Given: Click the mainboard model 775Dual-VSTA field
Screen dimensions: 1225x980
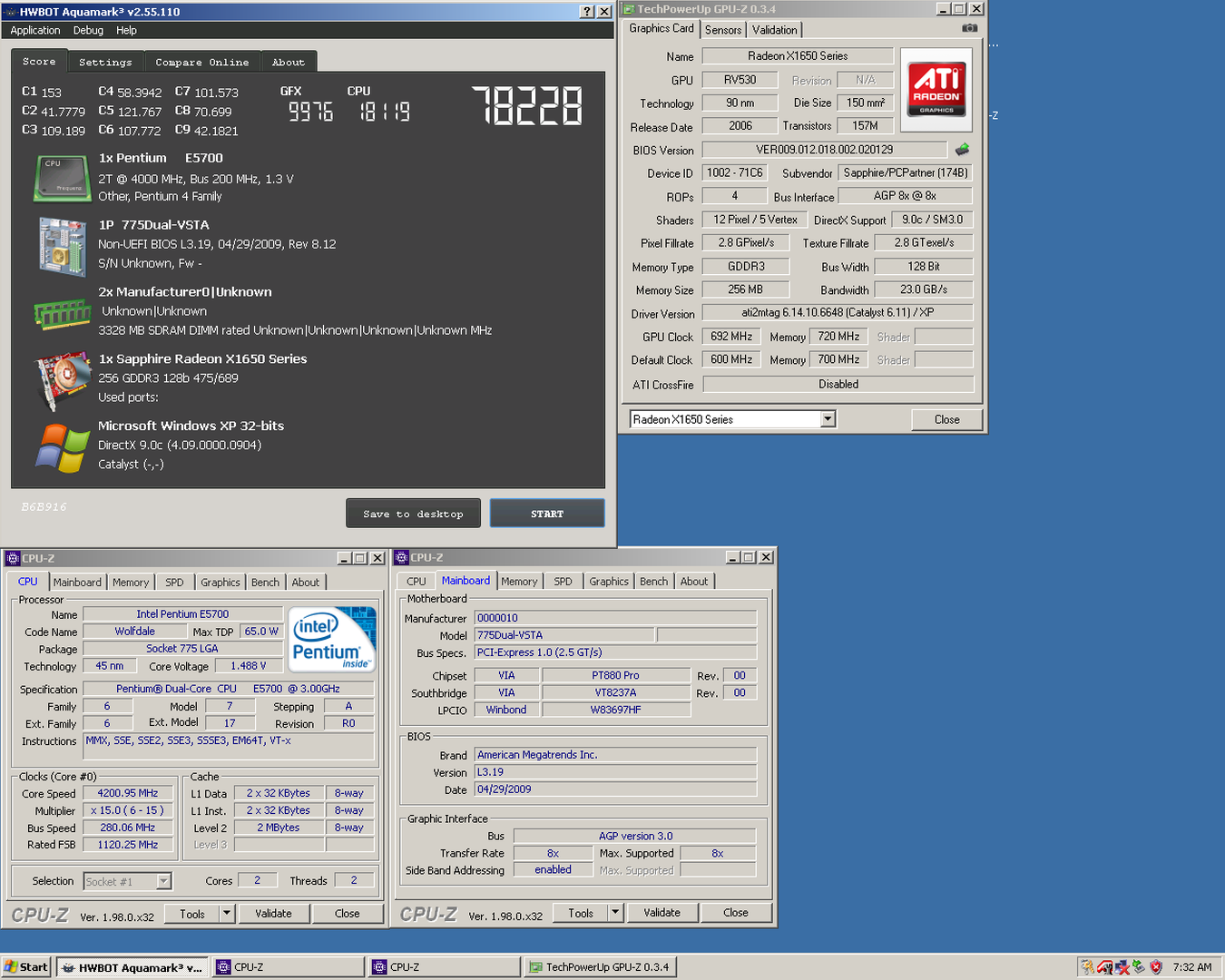Looking at the screenshot, I should (563, 635).
